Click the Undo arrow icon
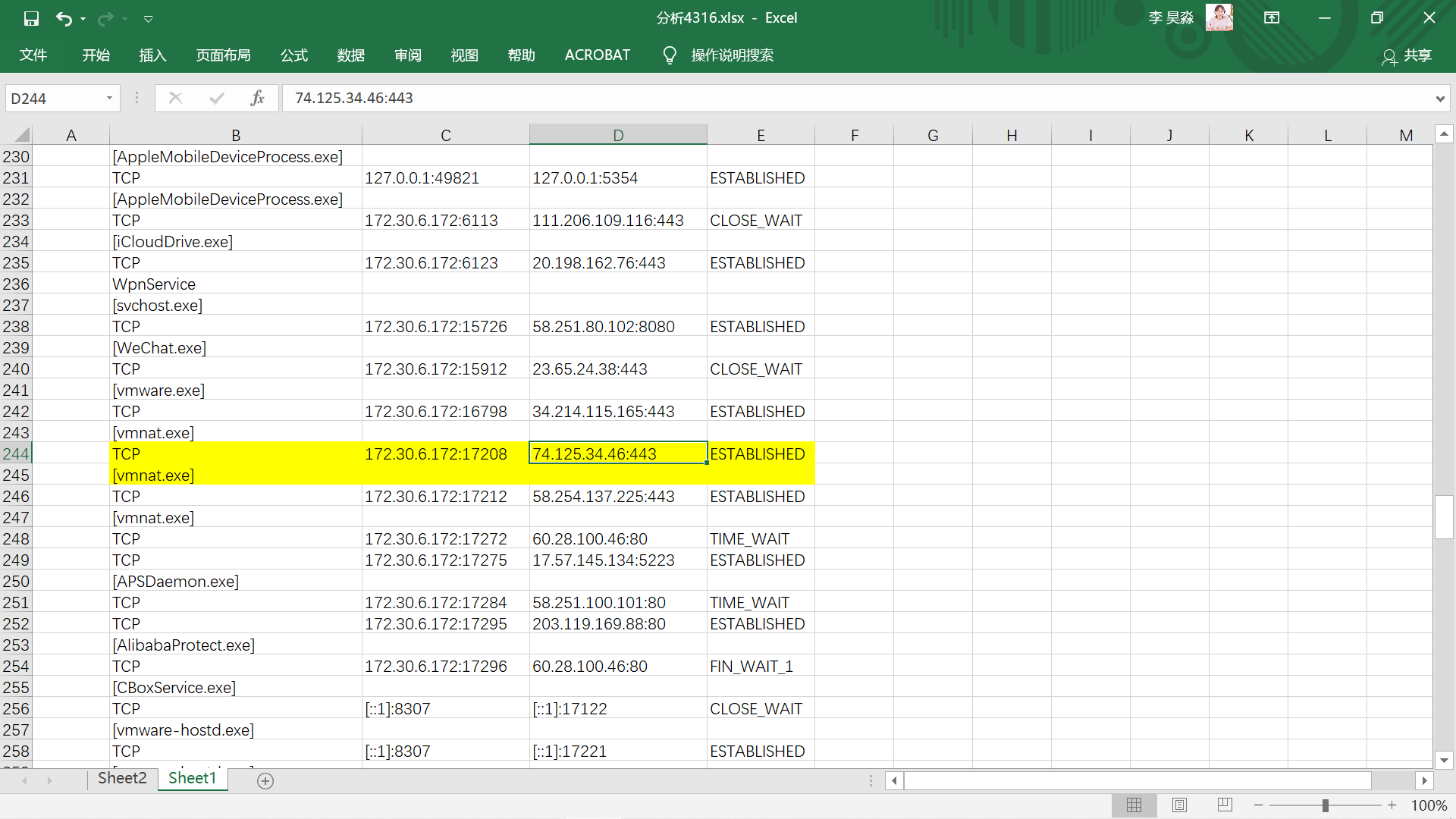The width and height of the screenshot is (1456, 819). tap(64, 18)
